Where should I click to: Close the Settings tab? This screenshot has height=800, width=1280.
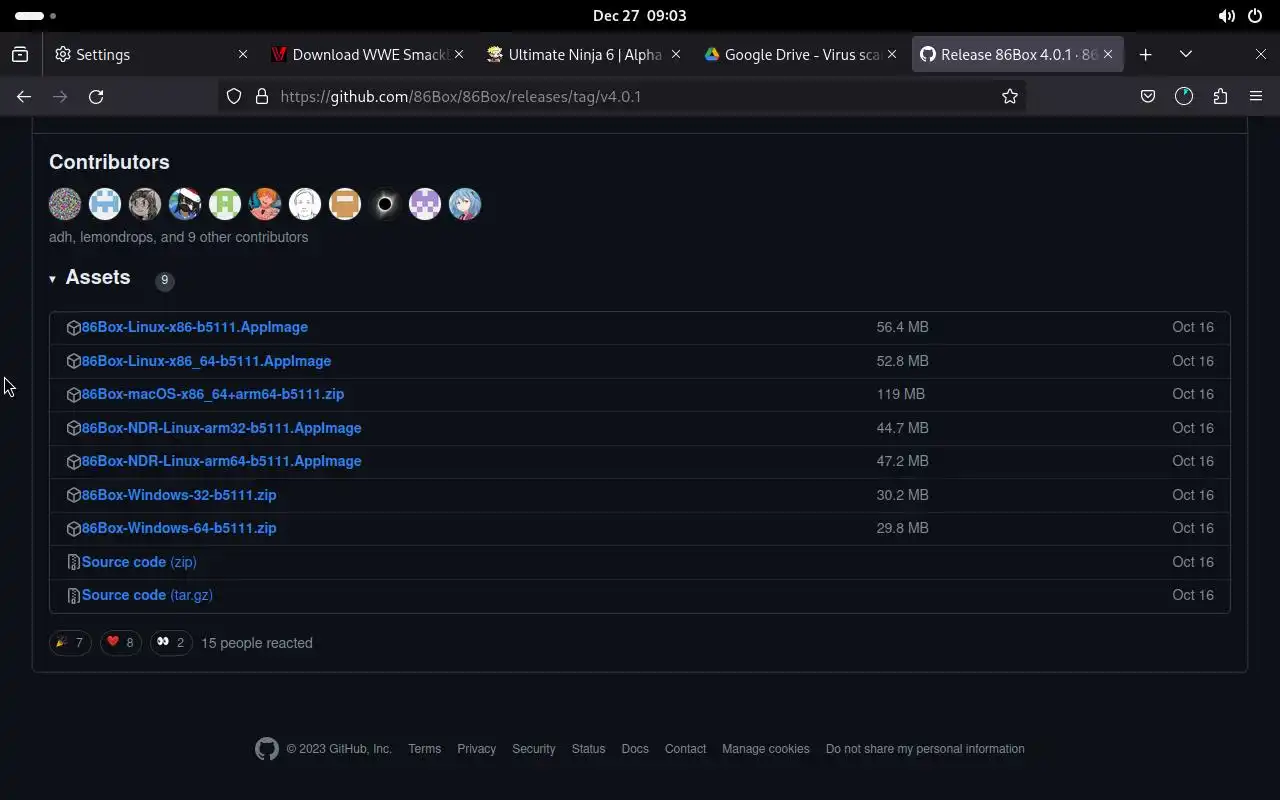(x=242, y=54)
